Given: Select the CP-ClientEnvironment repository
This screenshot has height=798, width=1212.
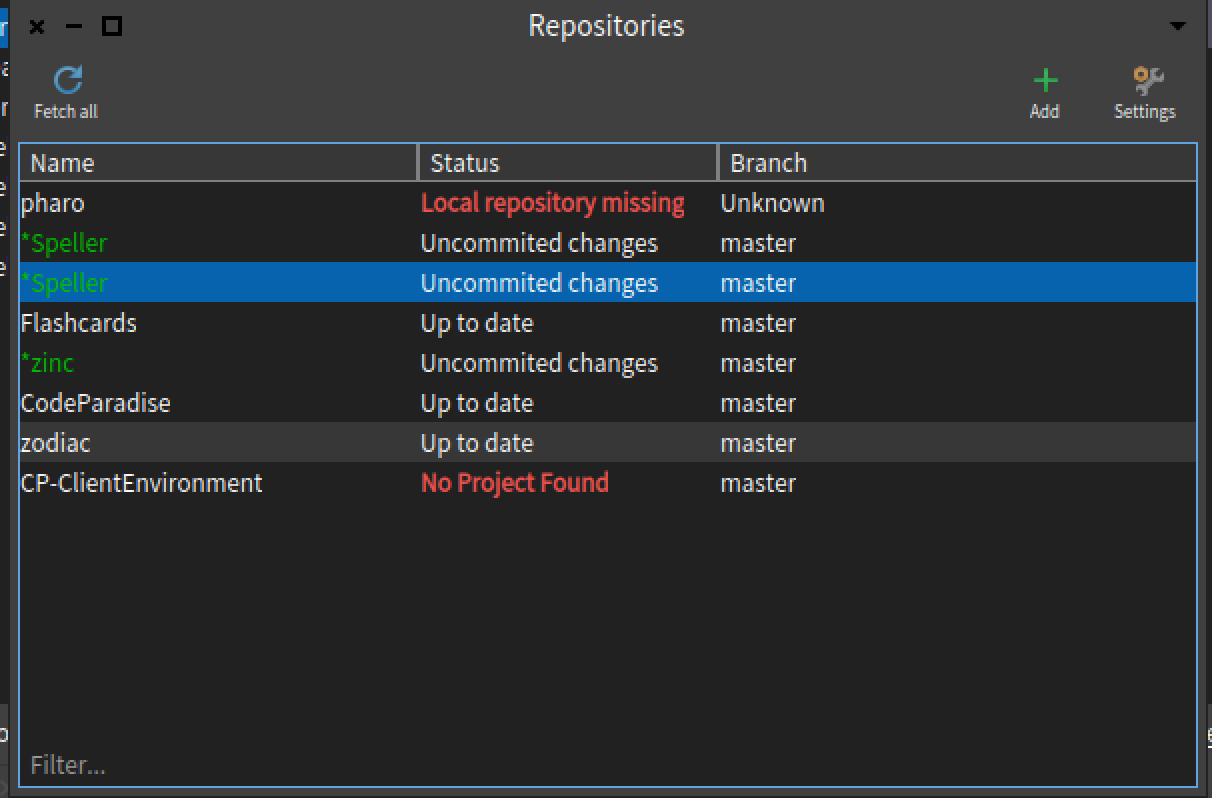Looking at the screenshot, I should [x=142, y=483].
